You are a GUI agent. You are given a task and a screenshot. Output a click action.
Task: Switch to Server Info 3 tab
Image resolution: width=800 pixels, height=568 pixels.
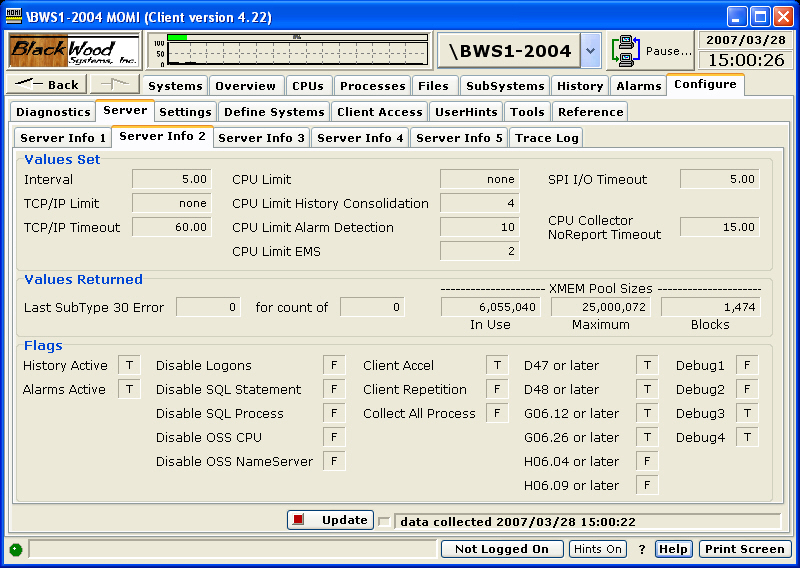pos(261,138)
